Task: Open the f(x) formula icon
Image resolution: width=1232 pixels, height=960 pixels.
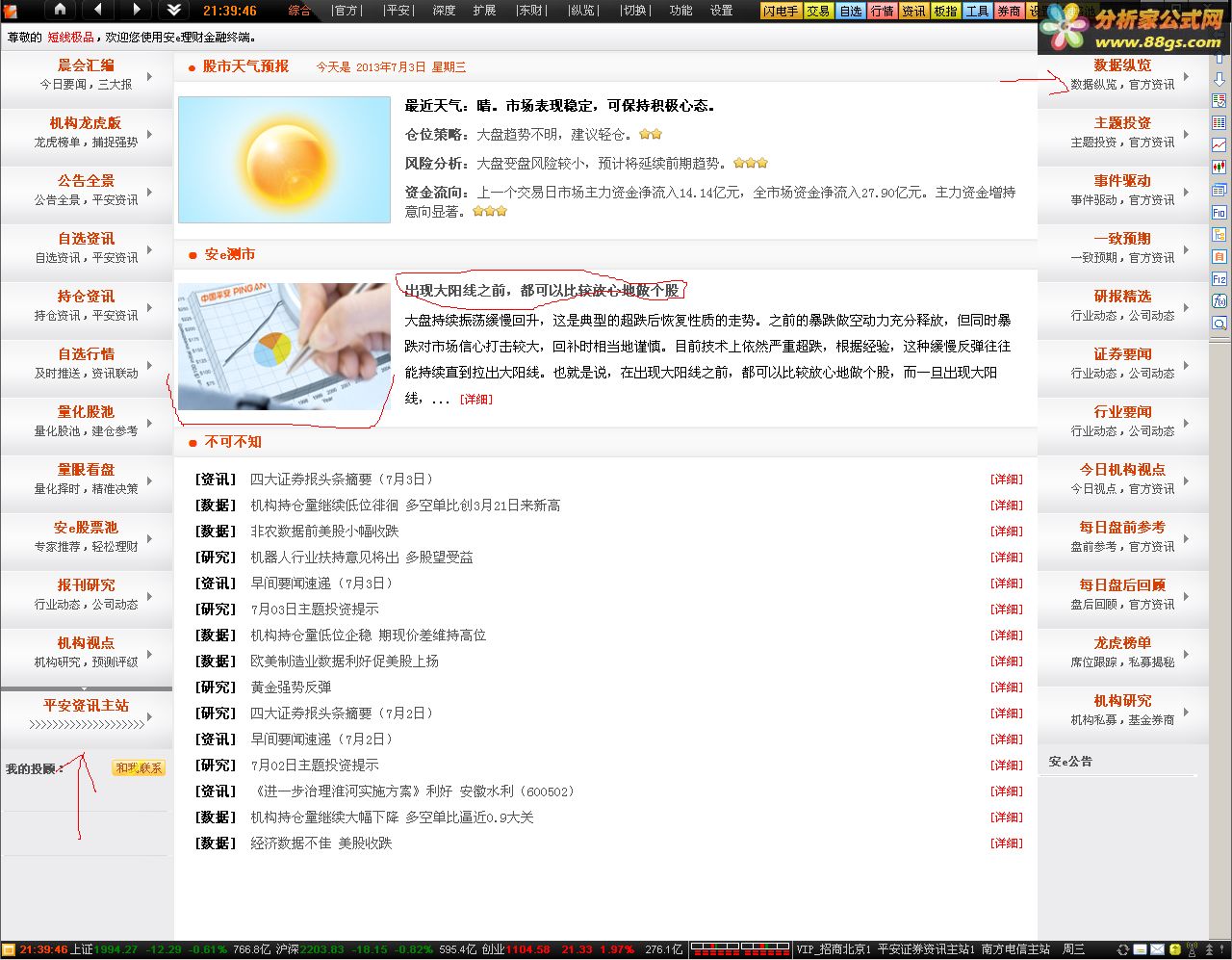Action: coord(1219,300)
